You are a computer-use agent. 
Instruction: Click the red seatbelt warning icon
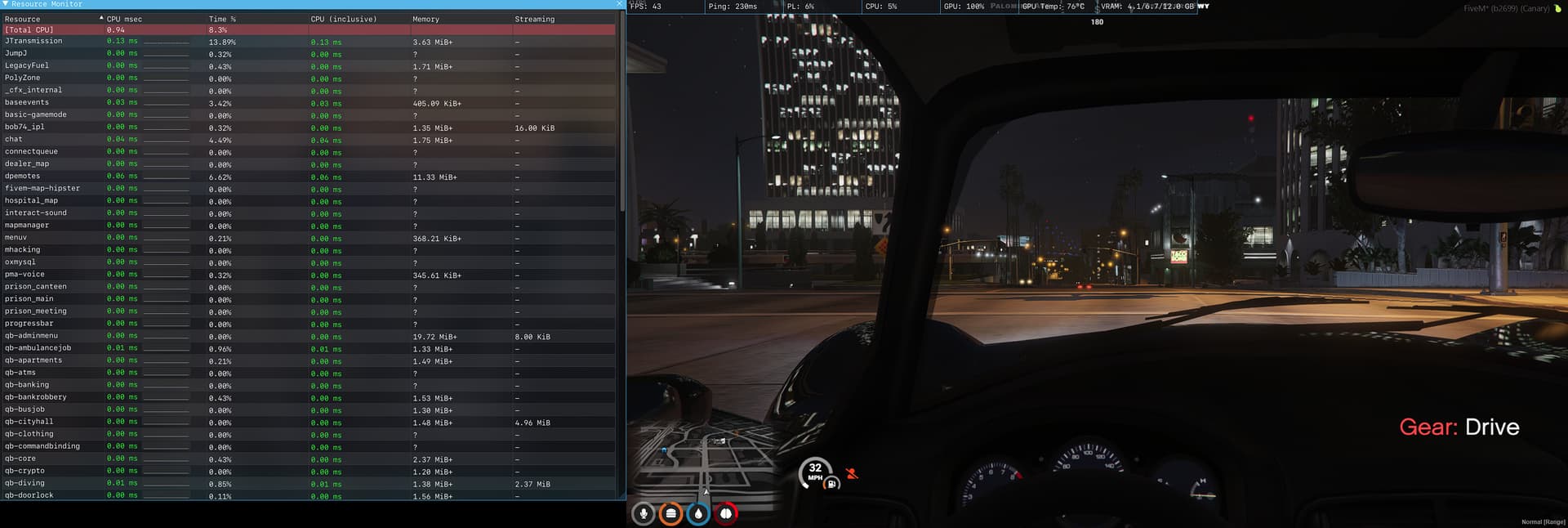(x=852, y=473)
